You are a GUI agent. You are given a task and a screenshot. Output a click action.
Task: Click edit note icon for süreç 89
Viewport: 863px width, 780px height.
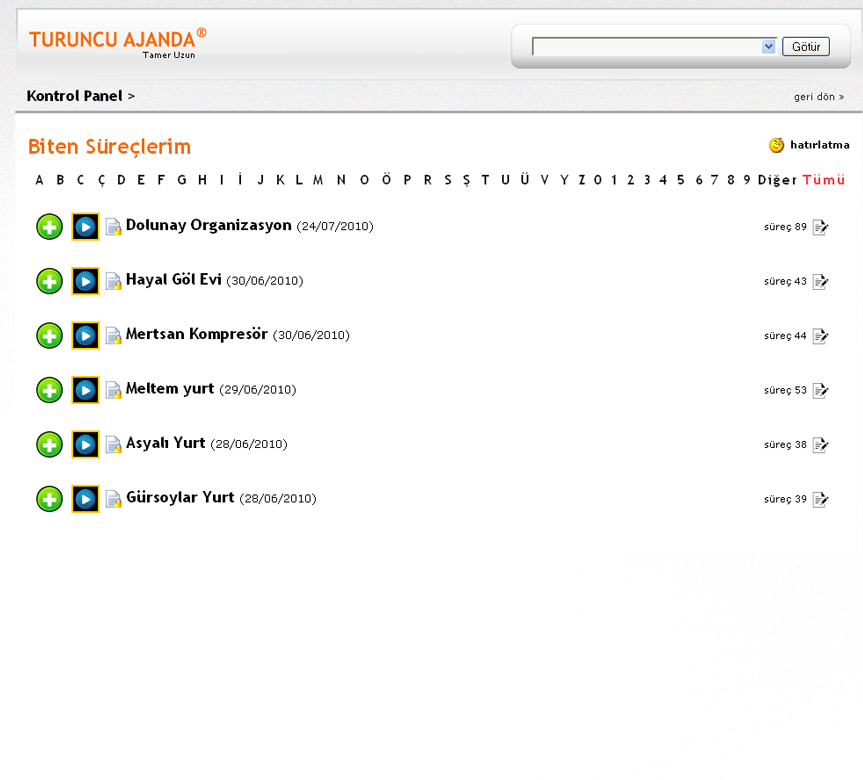click(821, 227)
